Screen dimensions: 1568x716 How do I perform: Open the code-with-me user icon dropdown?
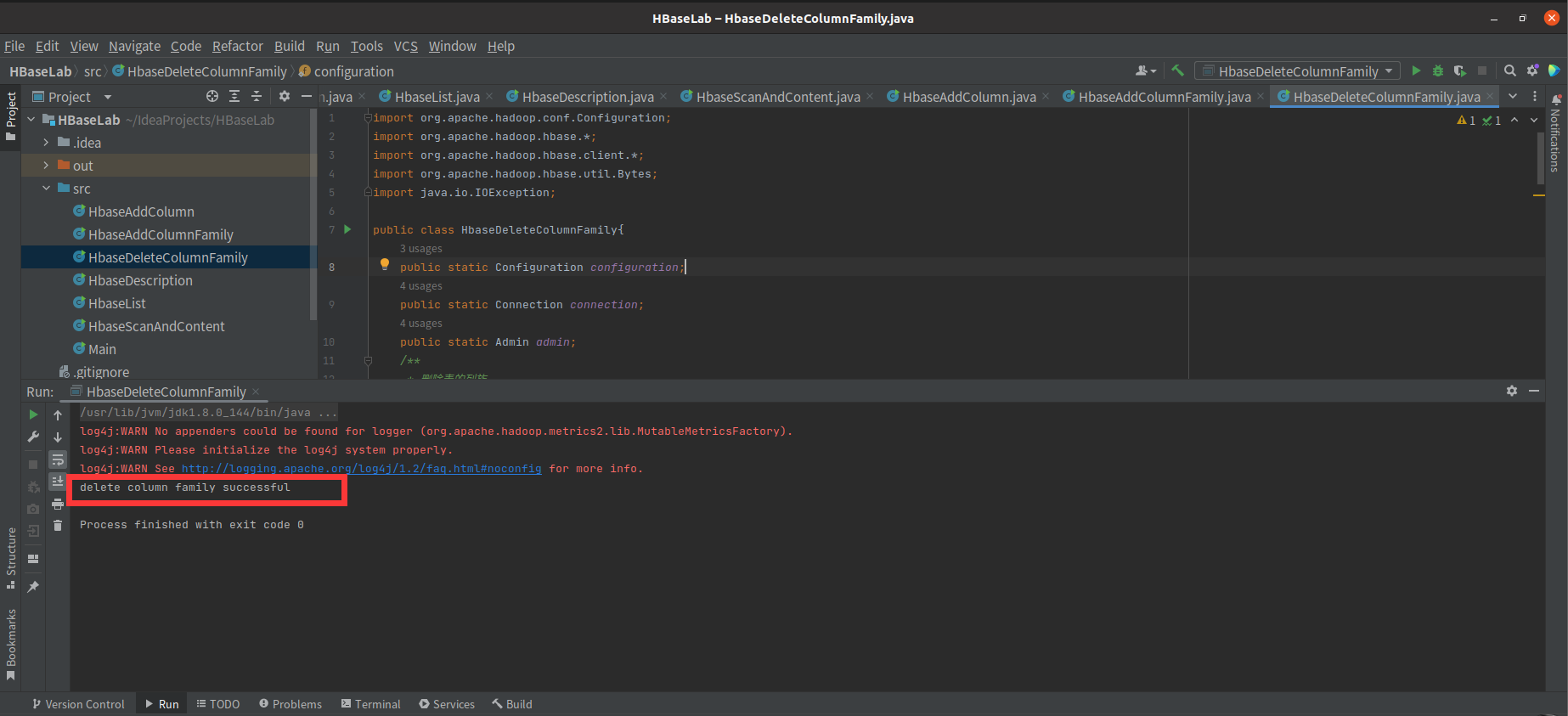click(1146, 71)
